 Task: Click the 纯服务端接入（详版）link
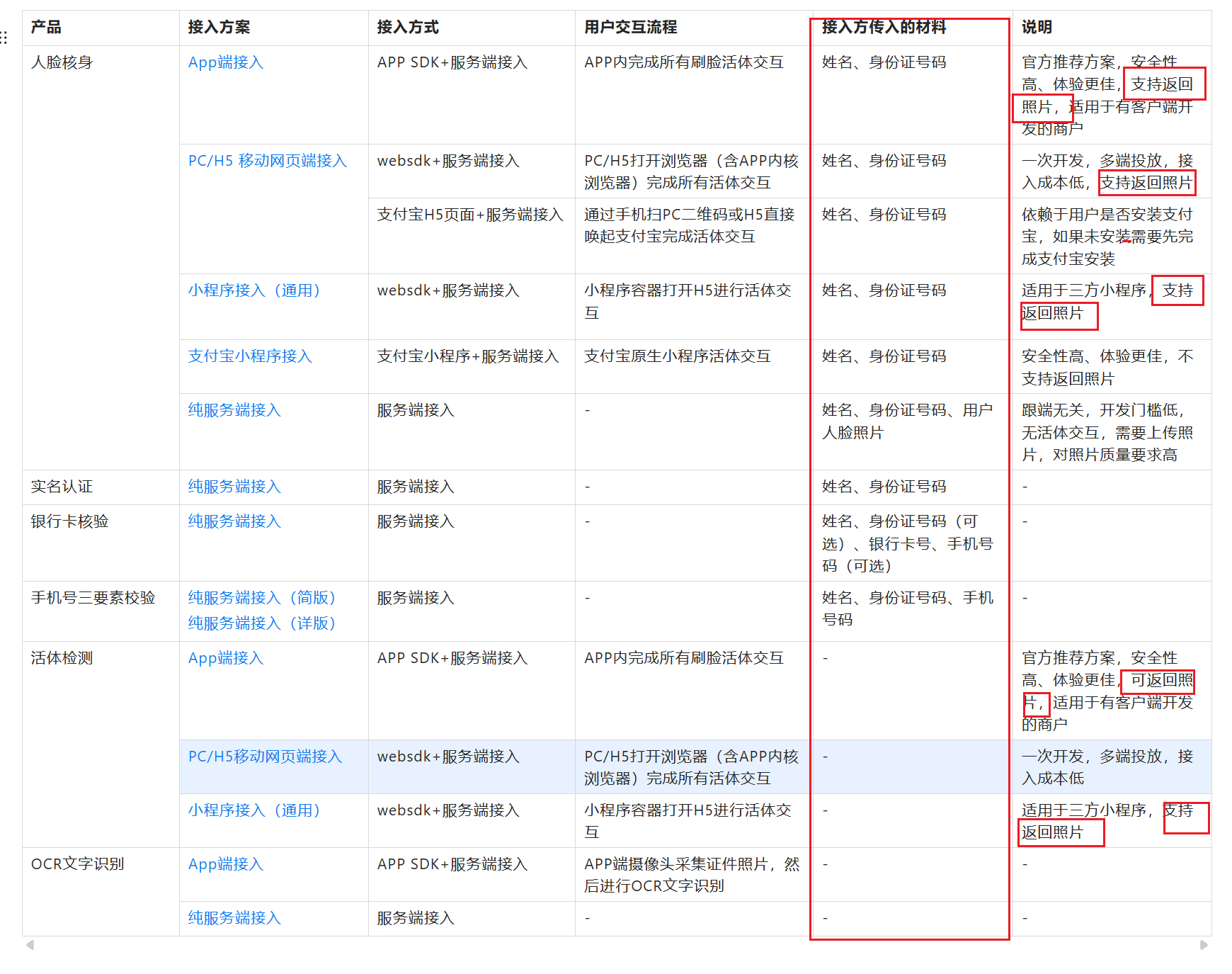click(x=262, y=623)
